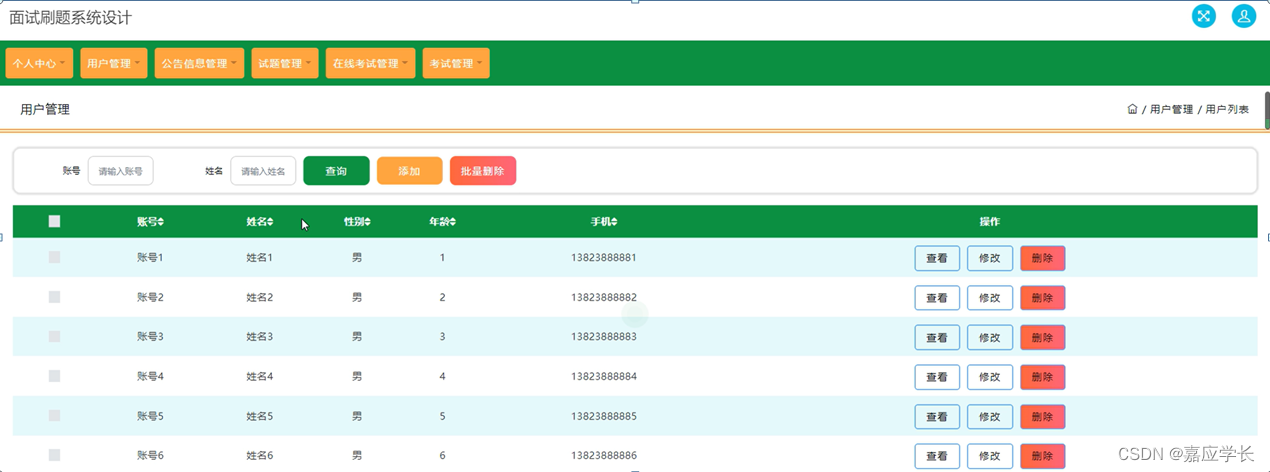This screenshot has width=1270, height=472.
Task: Click the vertical page scrollbar thumb
Action: coord(1266,110)
